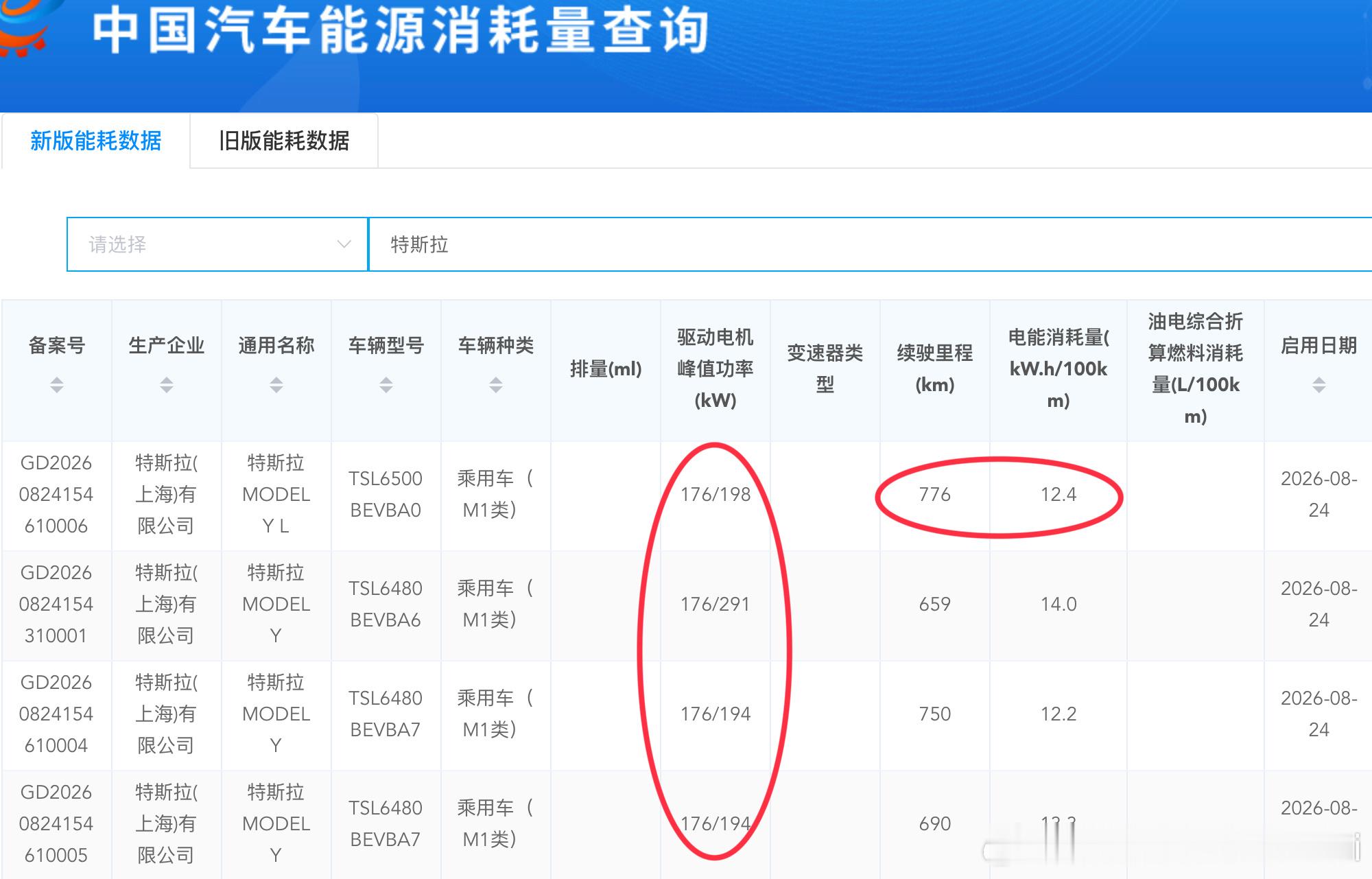This screenshot has height=879, width=1372.
Task: Click the range value 776
Action: pyautogui.click(x=935, y=495)
